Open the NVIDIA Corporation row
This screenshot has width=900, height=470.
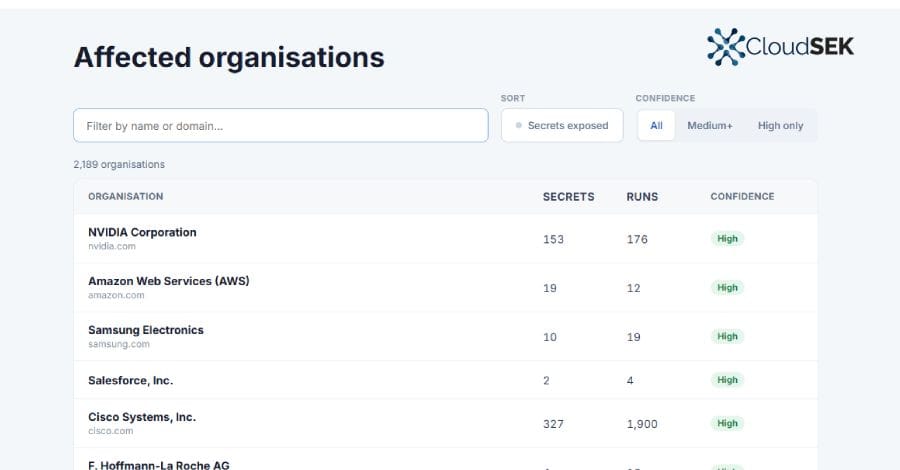(445, 239)
